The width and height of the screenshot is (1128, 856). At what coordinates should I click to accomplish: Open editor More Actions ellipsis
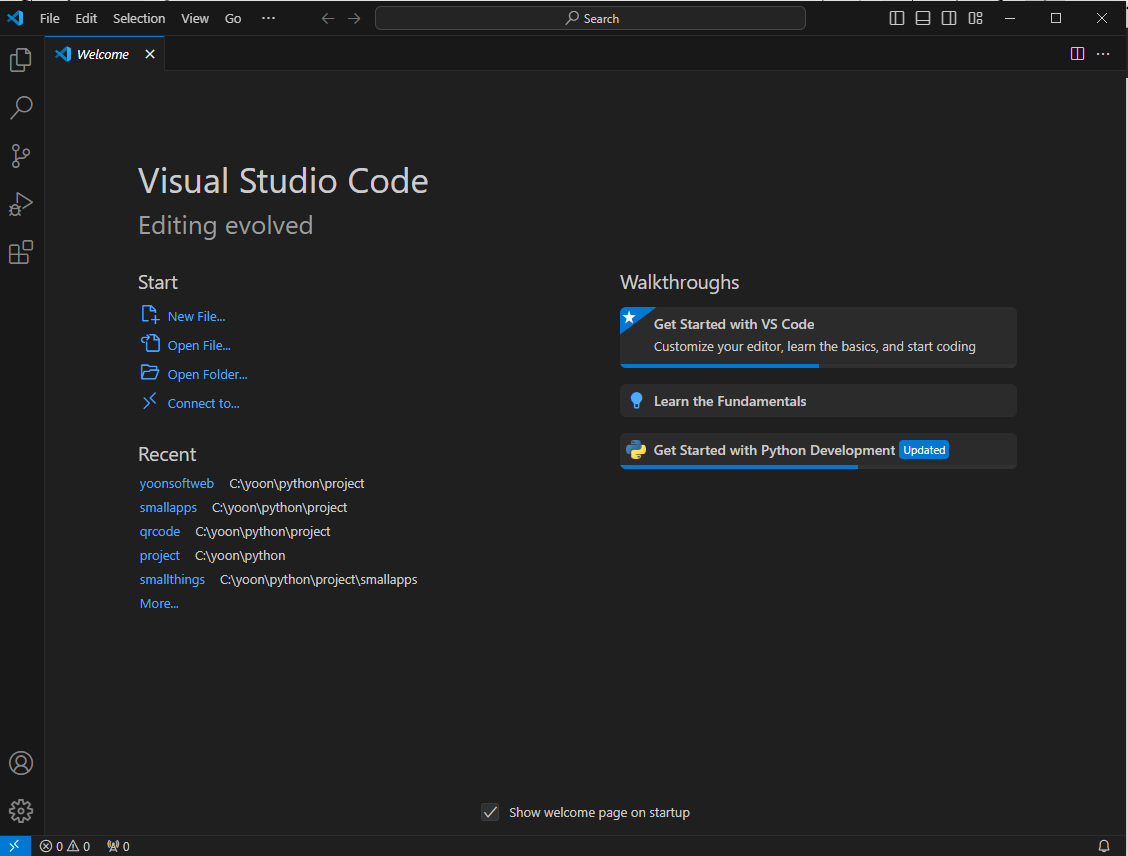coord(1103,54)
